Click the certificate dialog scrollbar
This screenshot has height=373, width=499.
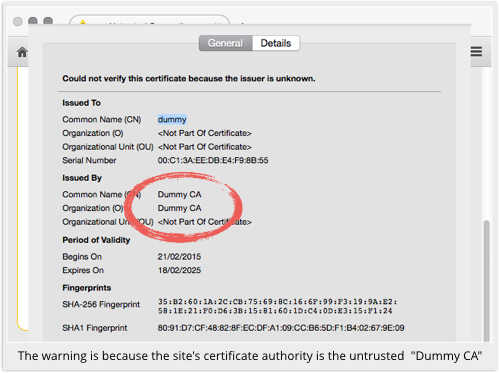pos(487,281)
